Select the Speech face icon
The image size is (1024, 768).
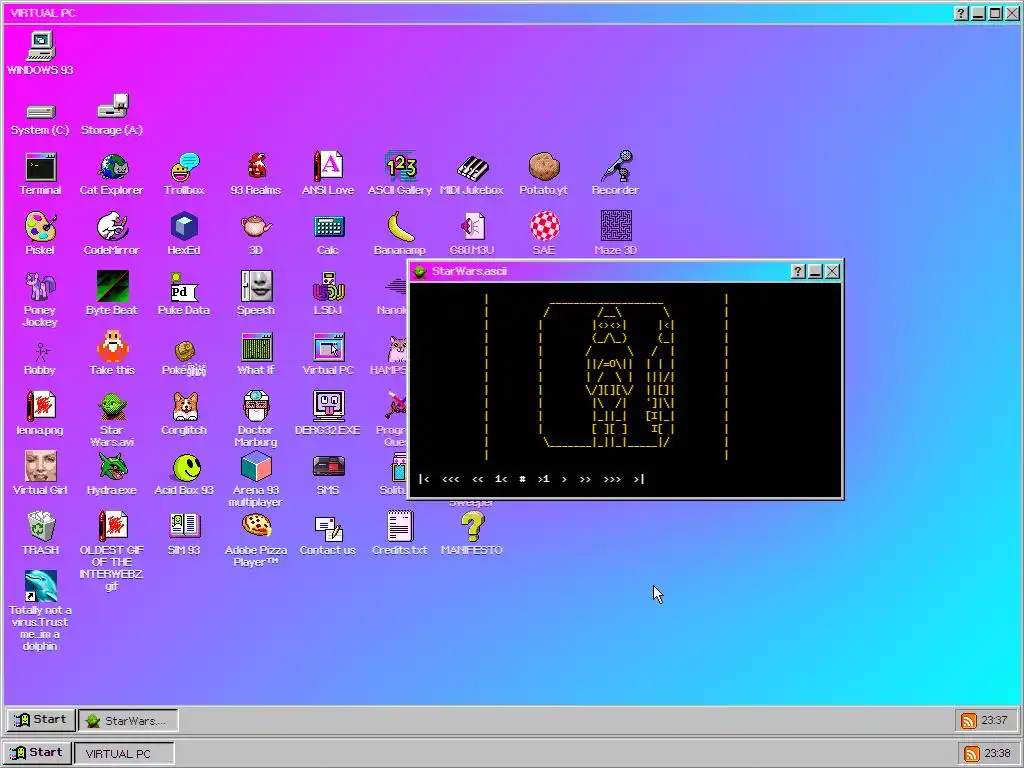pos(256,287)
